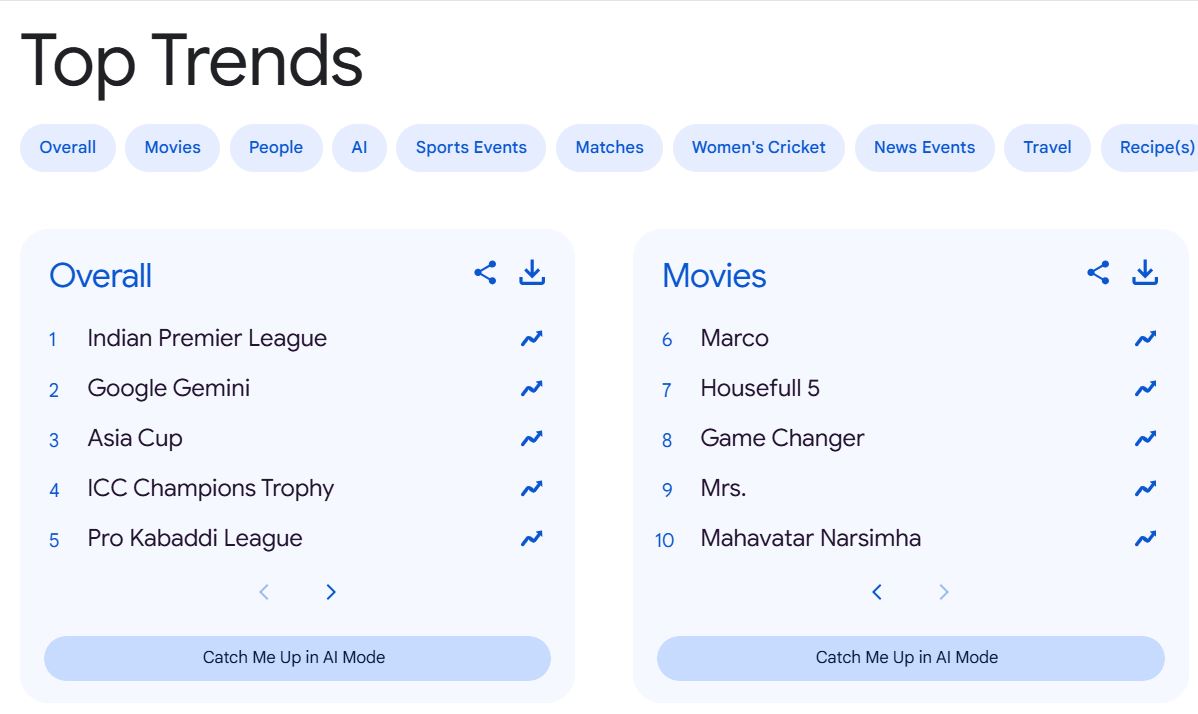Image resolution: width=1198 pixels, height=714 pixels.
Task: Go to next page of Overall list
Action: (x=331, y=592)
